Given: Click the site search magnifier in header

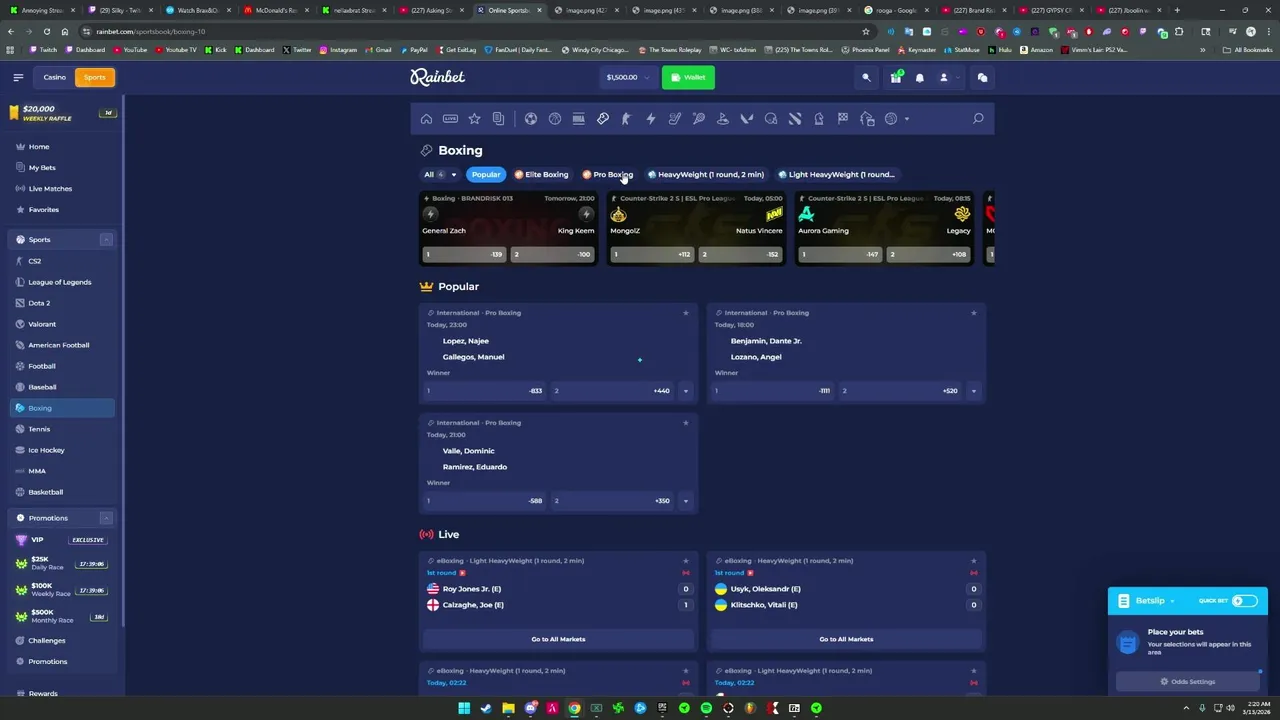Looking at the screenshot, I should pyautogui.click(x=867, y=77).
